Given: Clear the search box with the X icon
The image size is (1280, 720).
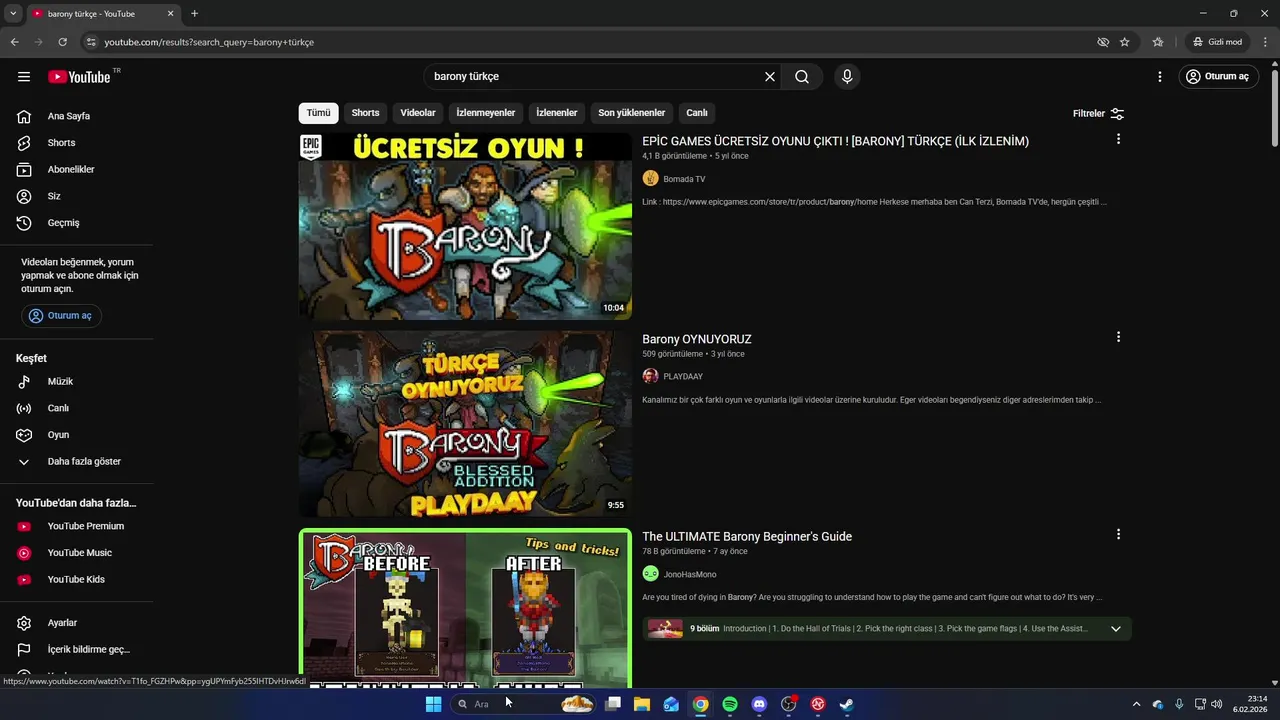Looking at the screenshot, I should [x=770, y=76].
